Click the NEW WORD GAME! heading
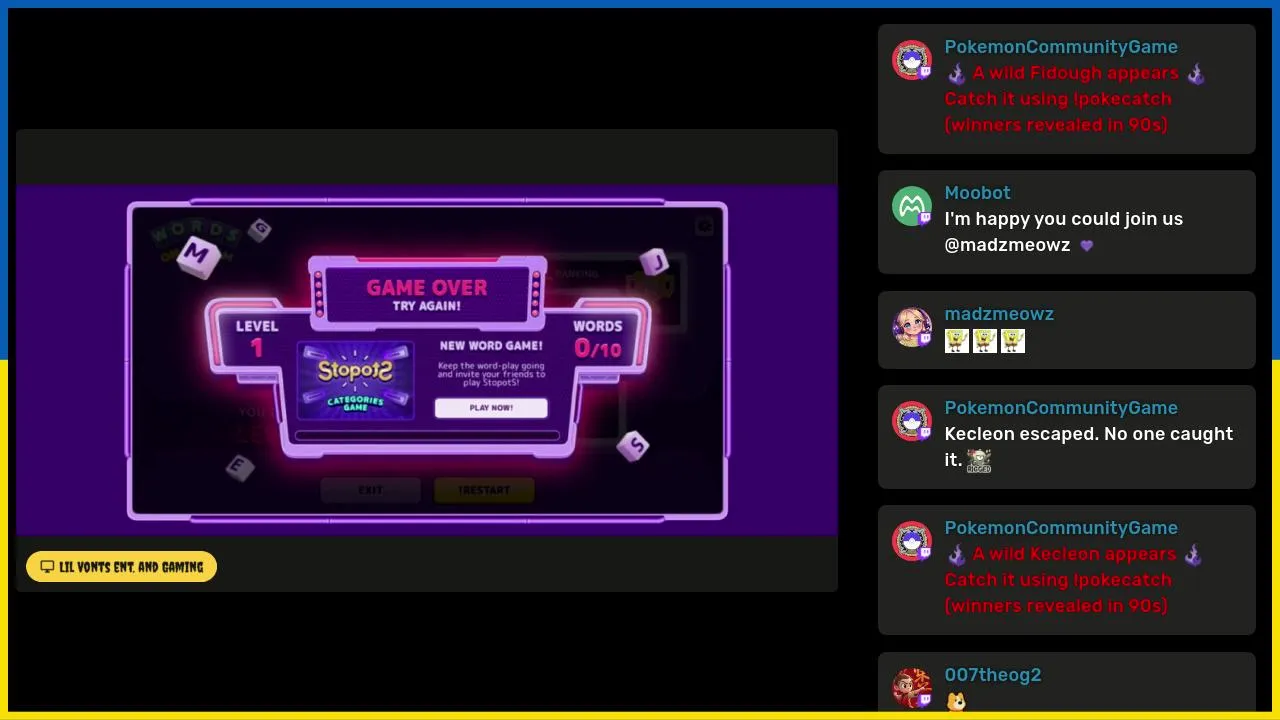Image resolution: width=1280 pixels, height=720 pixels. coord(491,346)
